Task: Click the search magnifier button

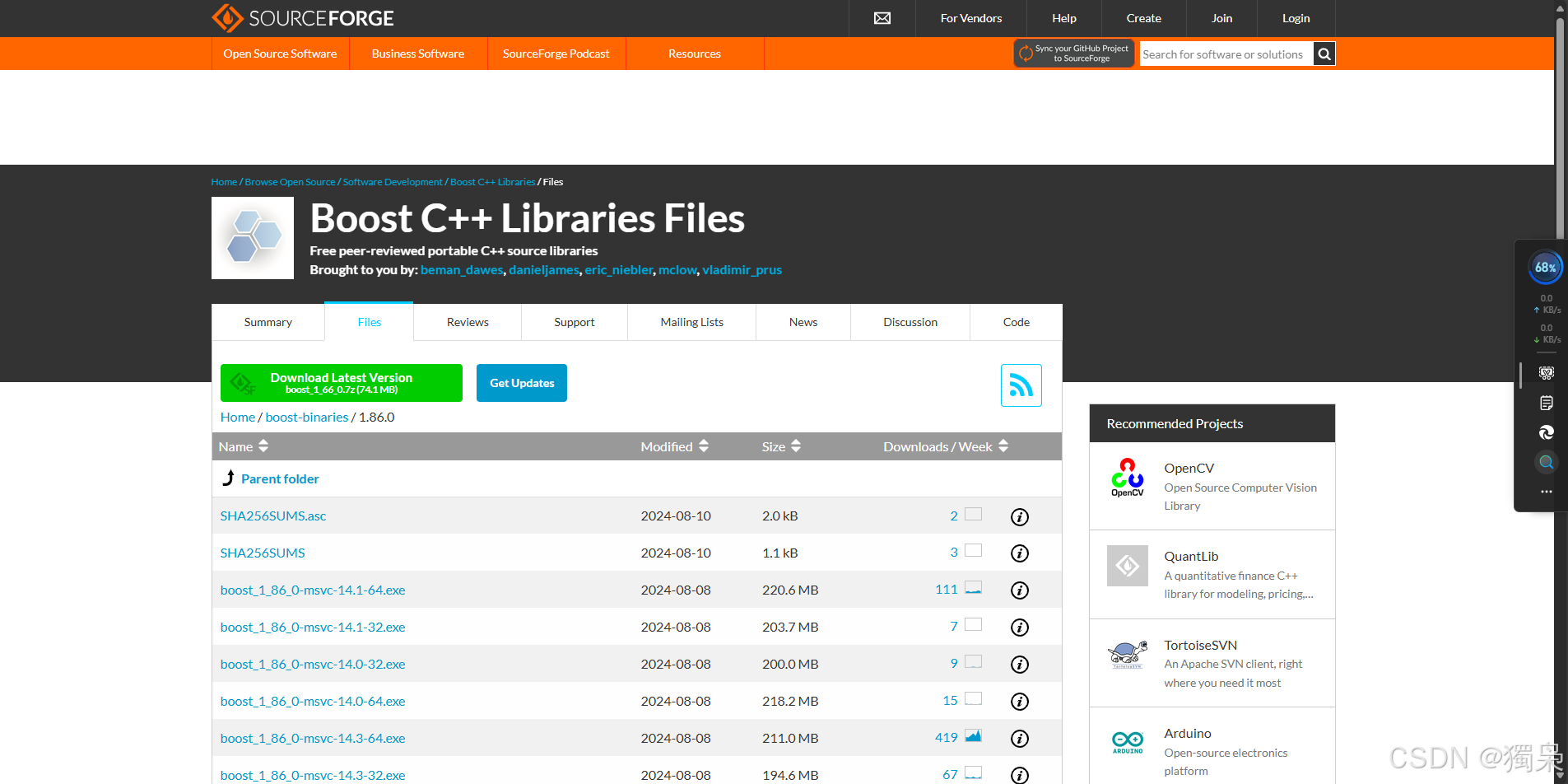Action: click(1324, 54)
